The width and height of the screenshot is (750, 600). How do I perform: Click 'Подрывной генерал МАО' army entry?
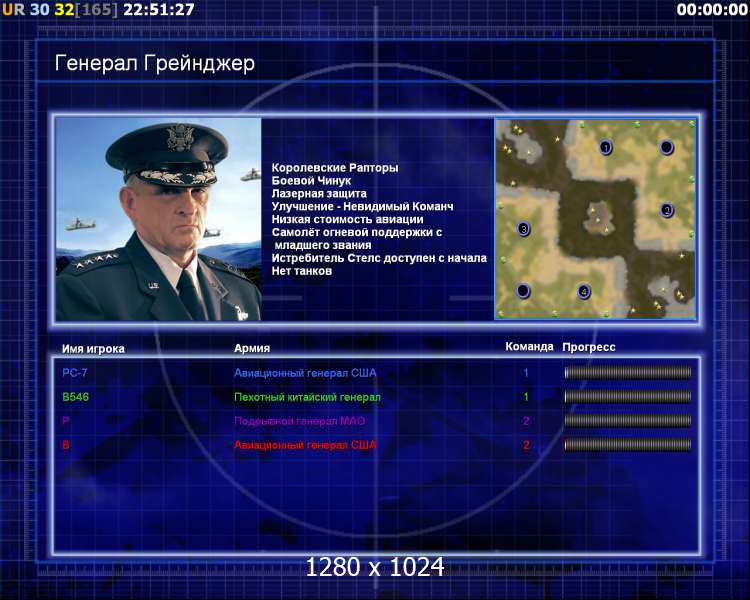click(x=300, y=421)
